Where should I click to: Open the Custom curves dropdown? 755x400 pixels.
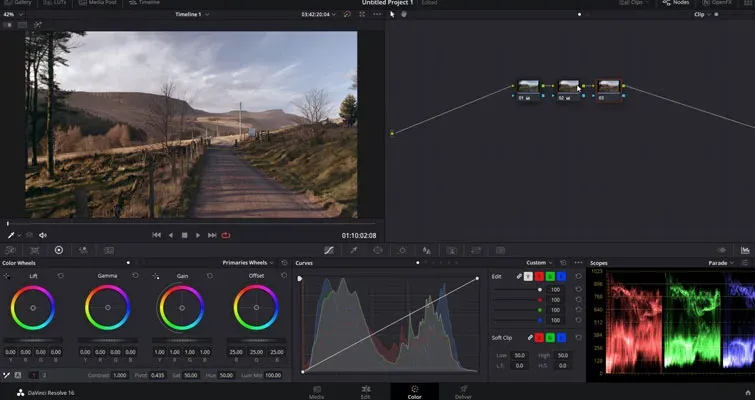click(539, 263)
